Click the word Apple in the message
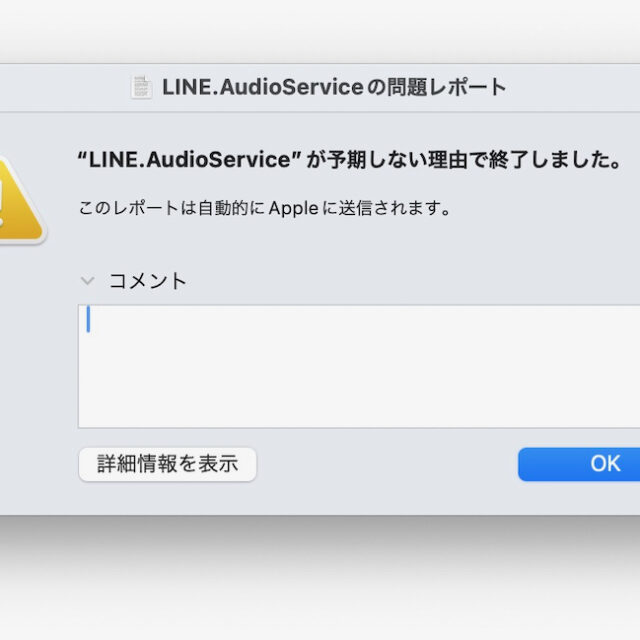The height and width of the screenshot is (640, 640). click(x=293, y=209)
